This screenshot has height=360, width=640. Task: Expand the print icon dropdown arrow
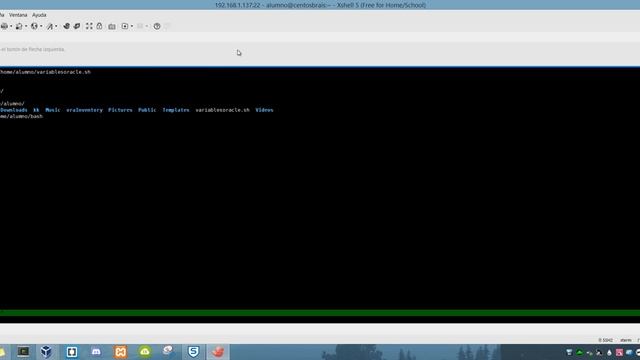(11, 26)
